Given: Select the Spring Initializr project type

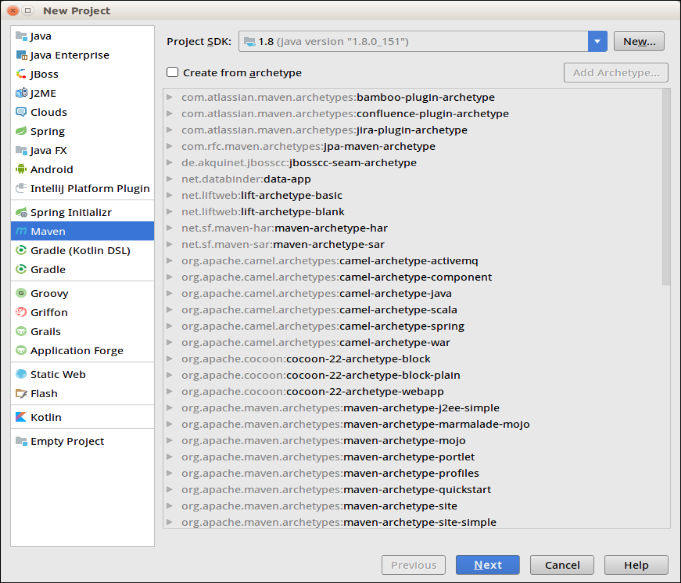Looking at the screenshot, I should tap(70, 212).
